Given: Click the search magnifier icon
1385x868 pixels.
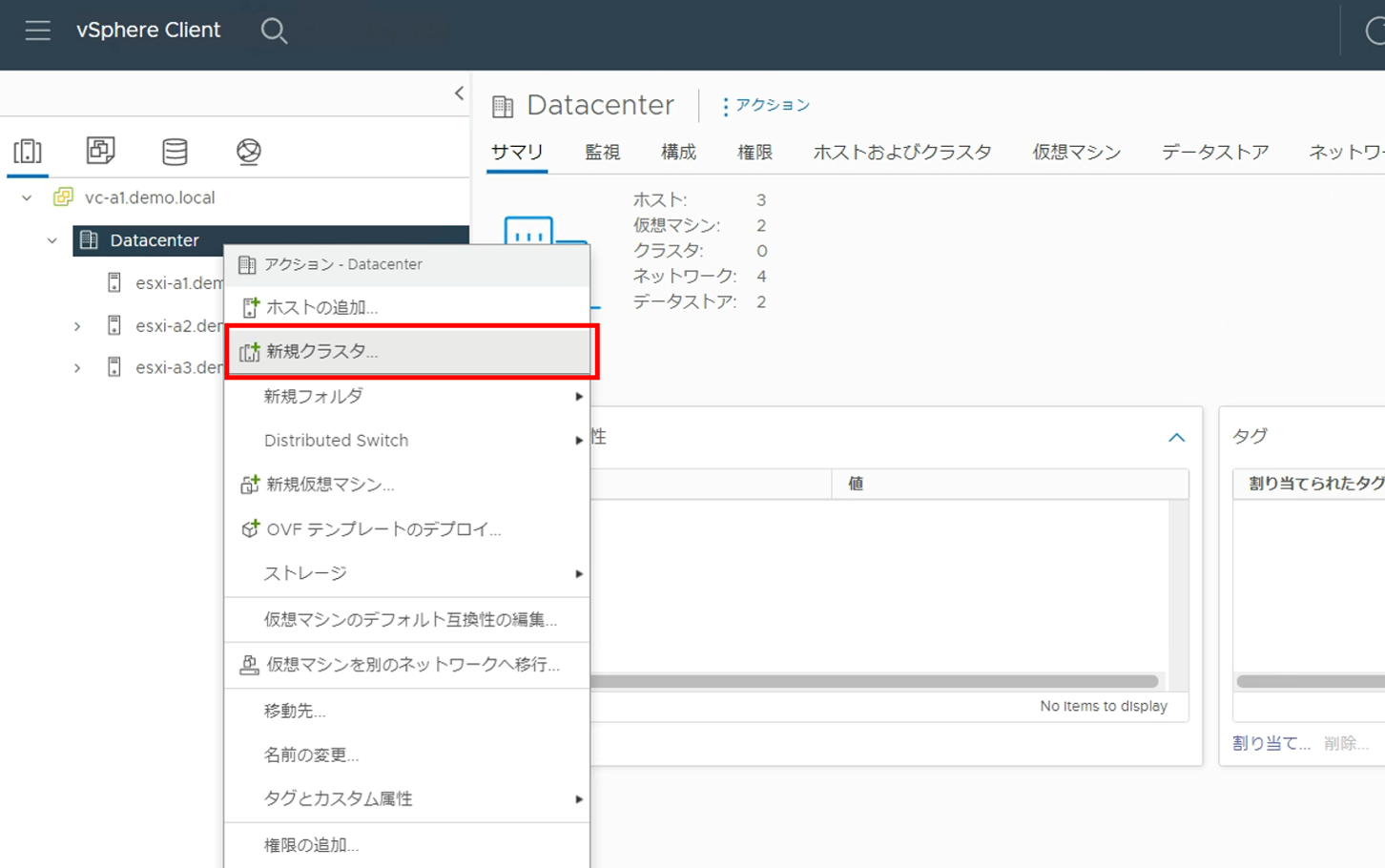Looking at the screenshot, I should [274, 31].
